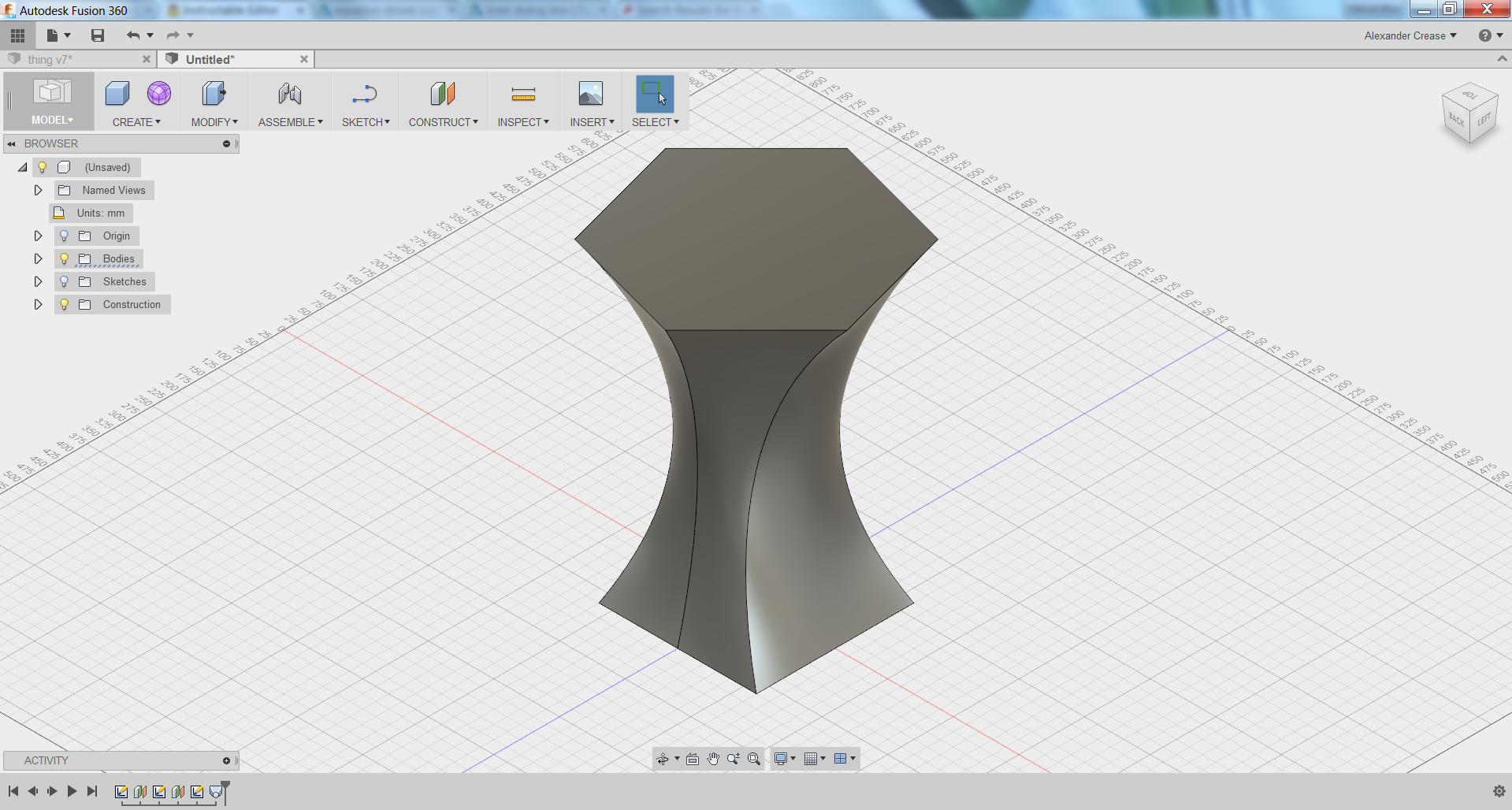
Task: Collapse the toolbar with the top-right chevron
Action: [1502, 59]
